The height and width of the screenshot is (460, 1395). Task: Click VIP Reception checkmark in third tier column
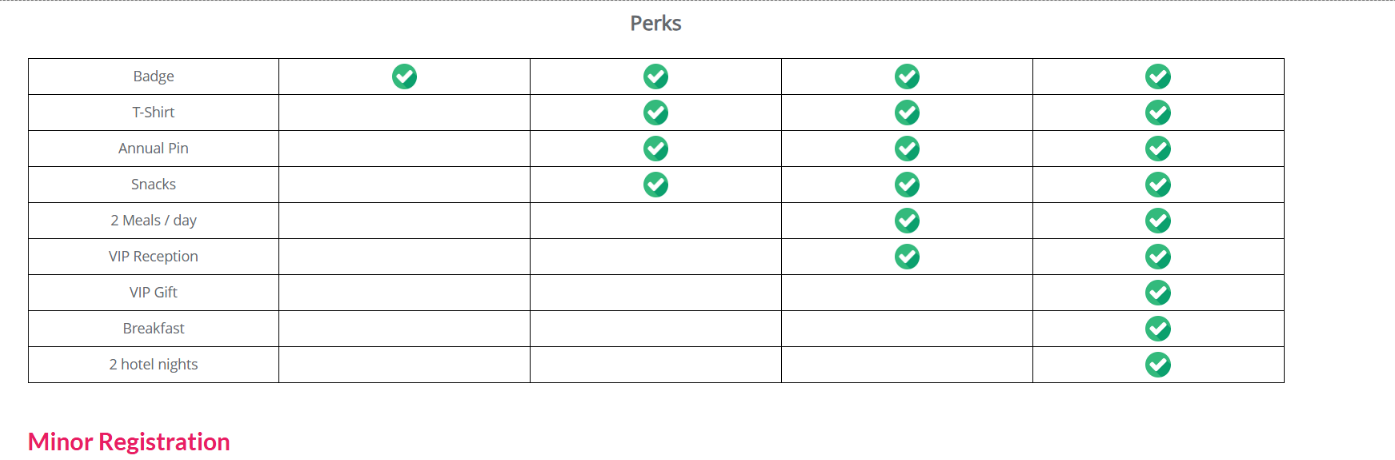(x=907, y=256)
